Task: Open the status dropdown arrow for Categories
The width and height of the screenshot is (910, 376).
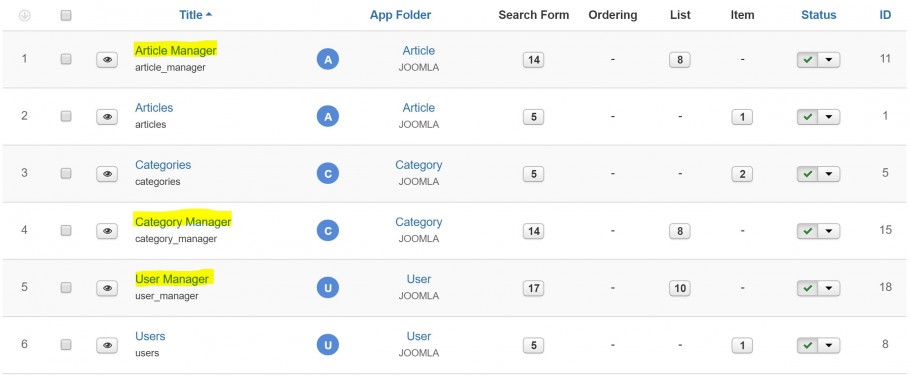Action: pos(829,173)
